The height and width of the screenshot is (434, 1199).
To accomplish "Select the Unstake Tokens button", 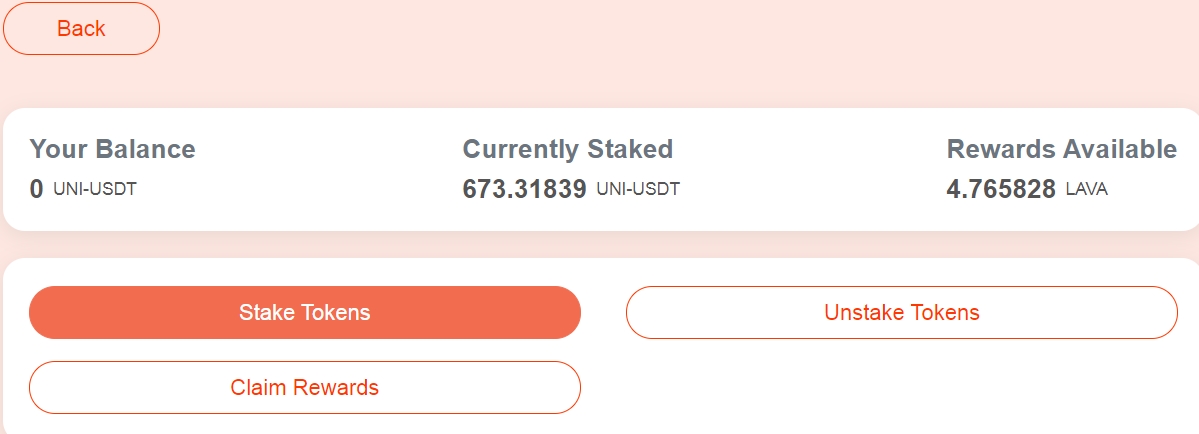I will tap(901, 312).
